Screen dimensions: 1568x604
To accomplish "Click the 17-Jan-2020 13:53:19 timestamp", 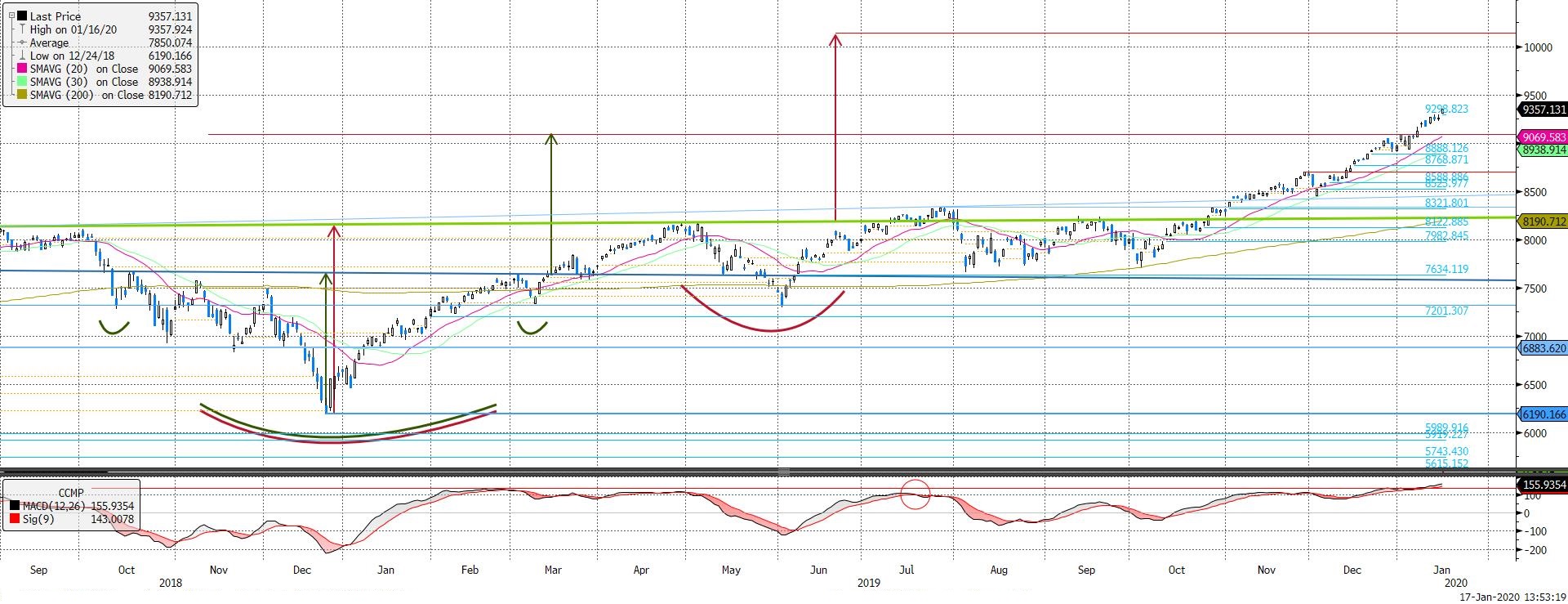I will pos(1512,597).
